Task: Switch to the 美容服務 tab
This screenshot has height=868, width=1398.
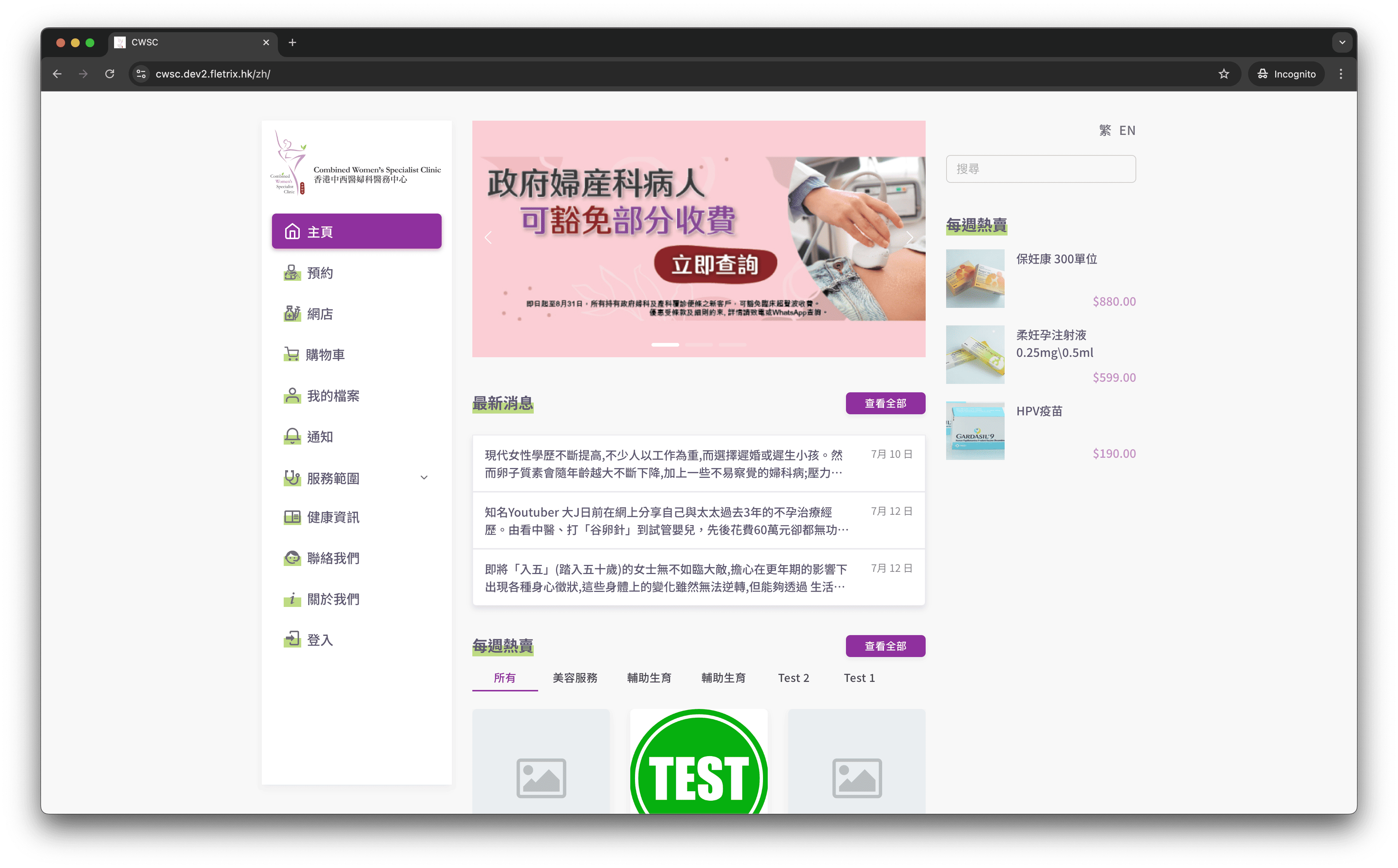Action: coord(575,678)
